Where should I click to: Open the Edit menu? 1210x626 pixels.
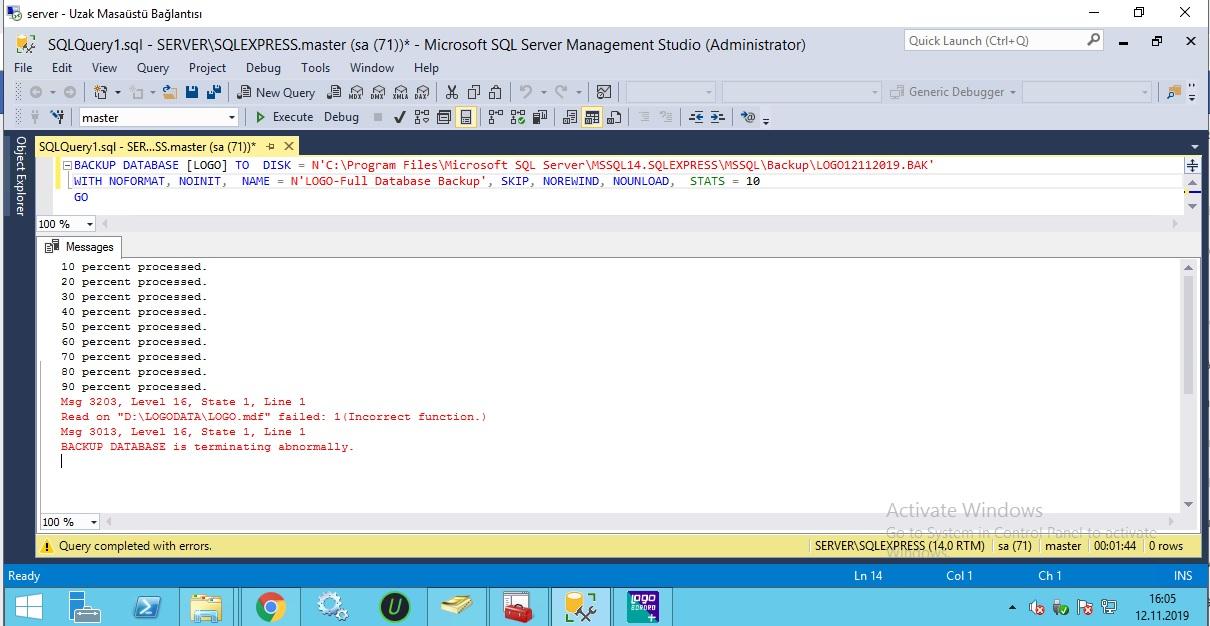62,68
